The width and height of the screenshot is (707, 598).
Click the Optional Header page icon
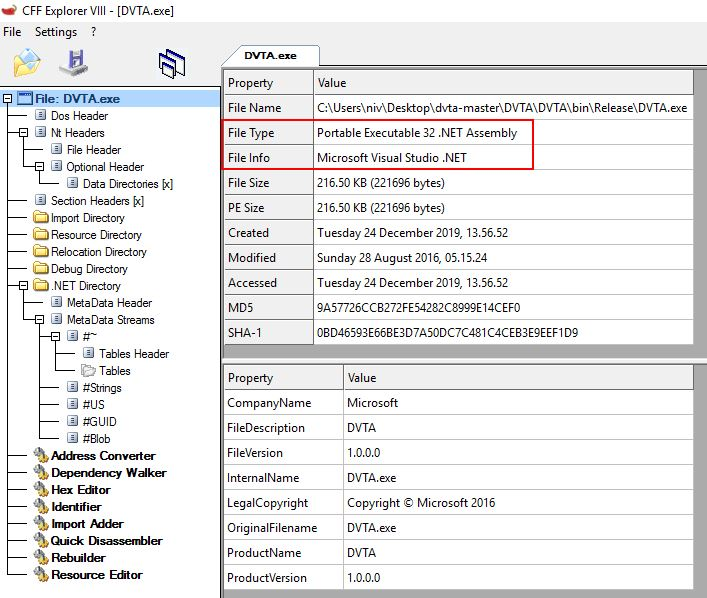56,166
